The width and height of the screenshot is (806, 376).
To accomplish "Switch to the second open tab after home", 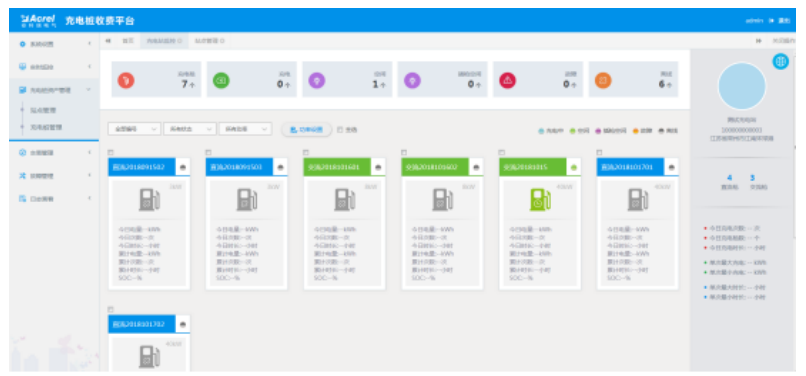I will [x=210, y=41].
